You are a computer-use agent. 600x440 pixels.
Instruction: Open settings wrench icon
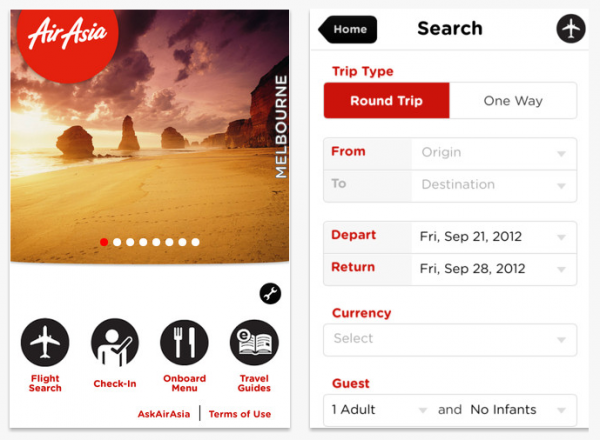pos(270,293)
